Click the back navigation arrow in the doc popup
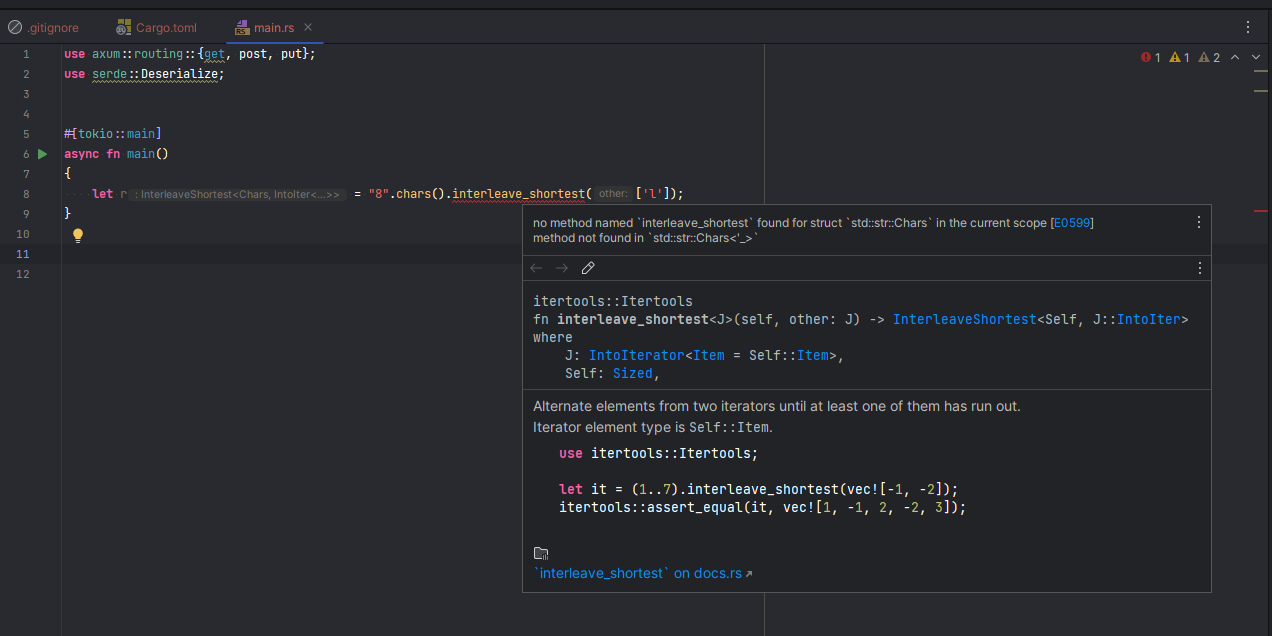This screenshot has width=1272, height=636. pyautogui.click(x=536, y=267)
